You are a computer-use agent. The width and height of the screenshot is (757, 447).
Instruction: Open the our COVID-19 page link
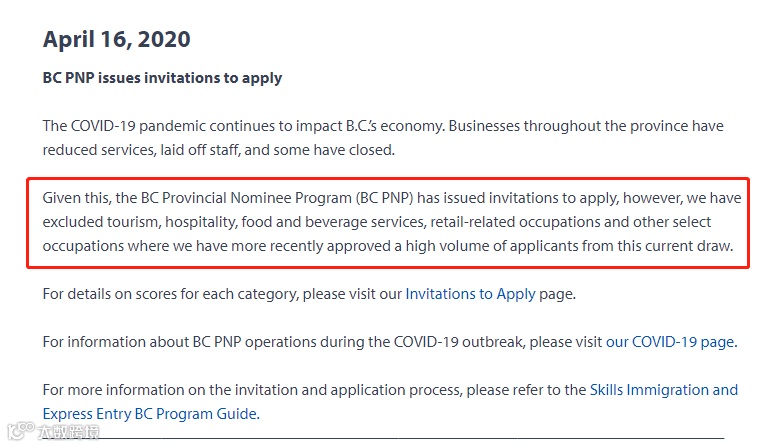coord(670,342)
